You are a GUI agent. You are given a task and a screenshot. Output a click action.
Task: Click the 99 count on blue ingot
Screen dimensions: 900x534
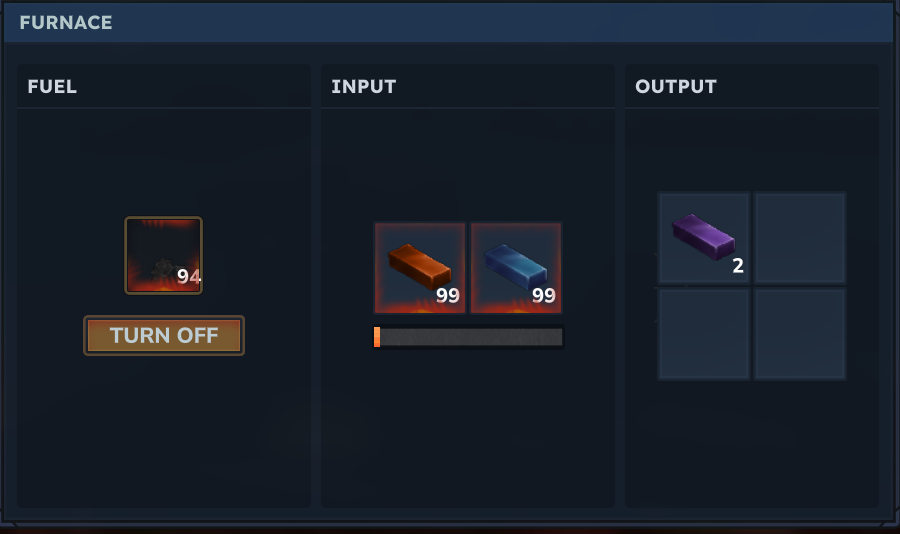(544, 296)
